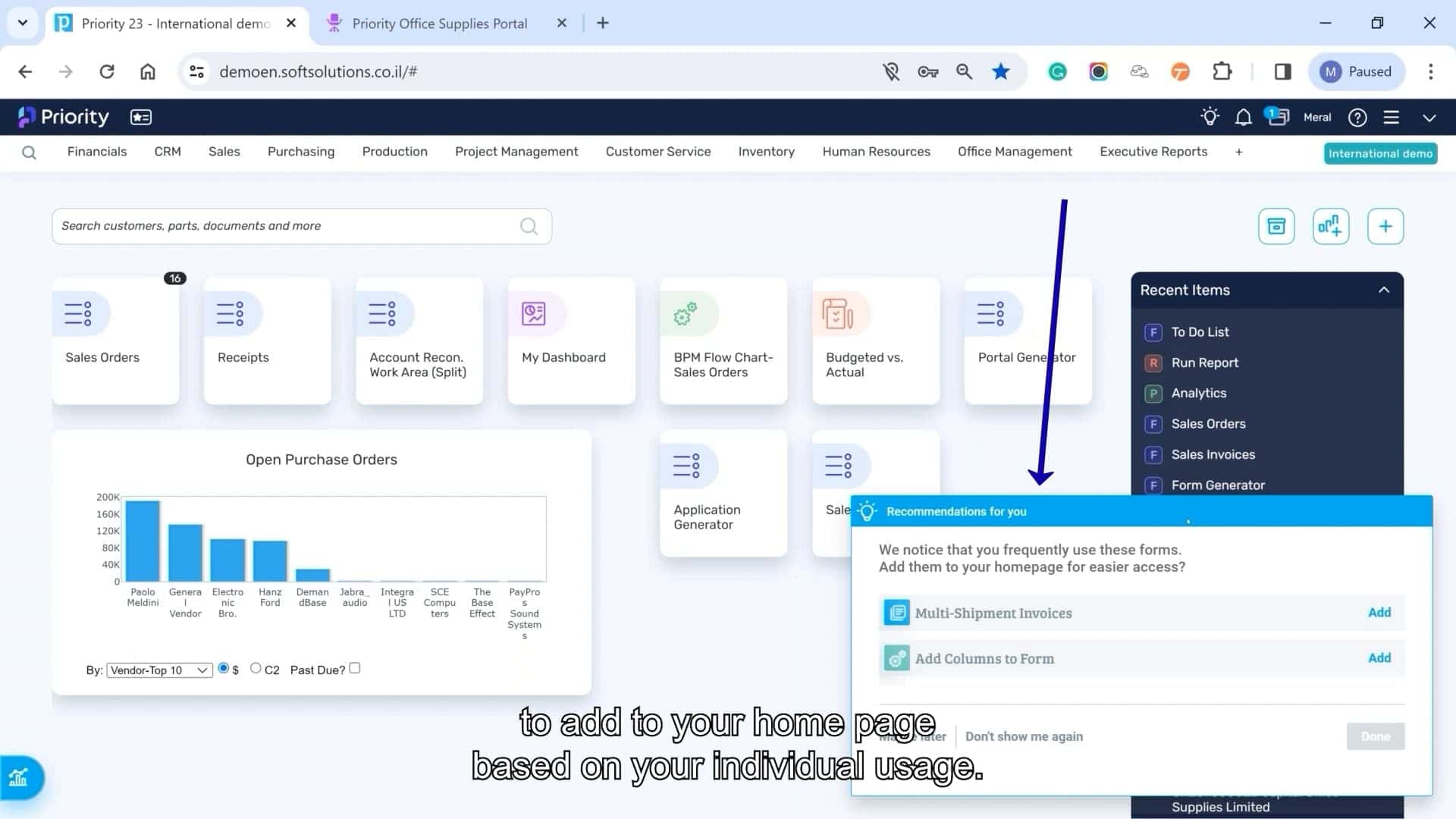Click the lightbulb recommendations icon in header
Image resolution: width=1456 pixels, height=819 pixels.
tap(1210, 117)
